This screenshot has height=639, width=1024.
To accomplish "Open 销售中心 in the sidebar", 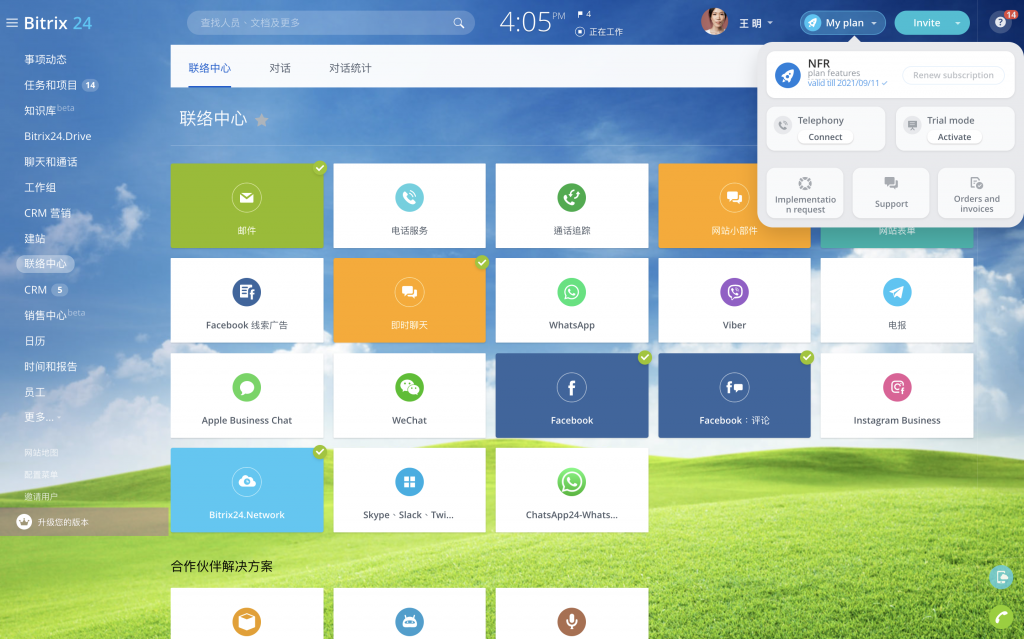I will 46,315.
